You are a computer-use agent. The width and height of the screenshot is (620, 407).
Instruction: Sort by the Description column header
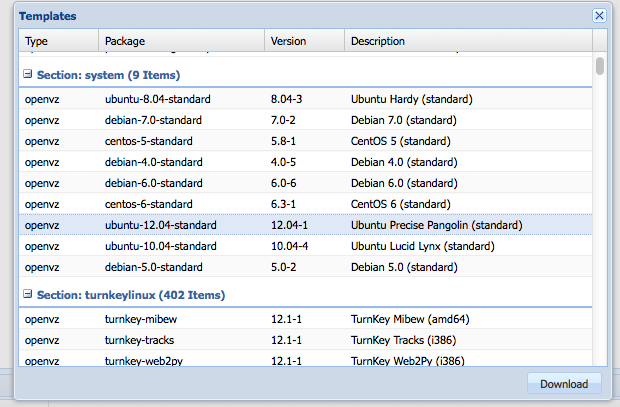click(469, 41)
